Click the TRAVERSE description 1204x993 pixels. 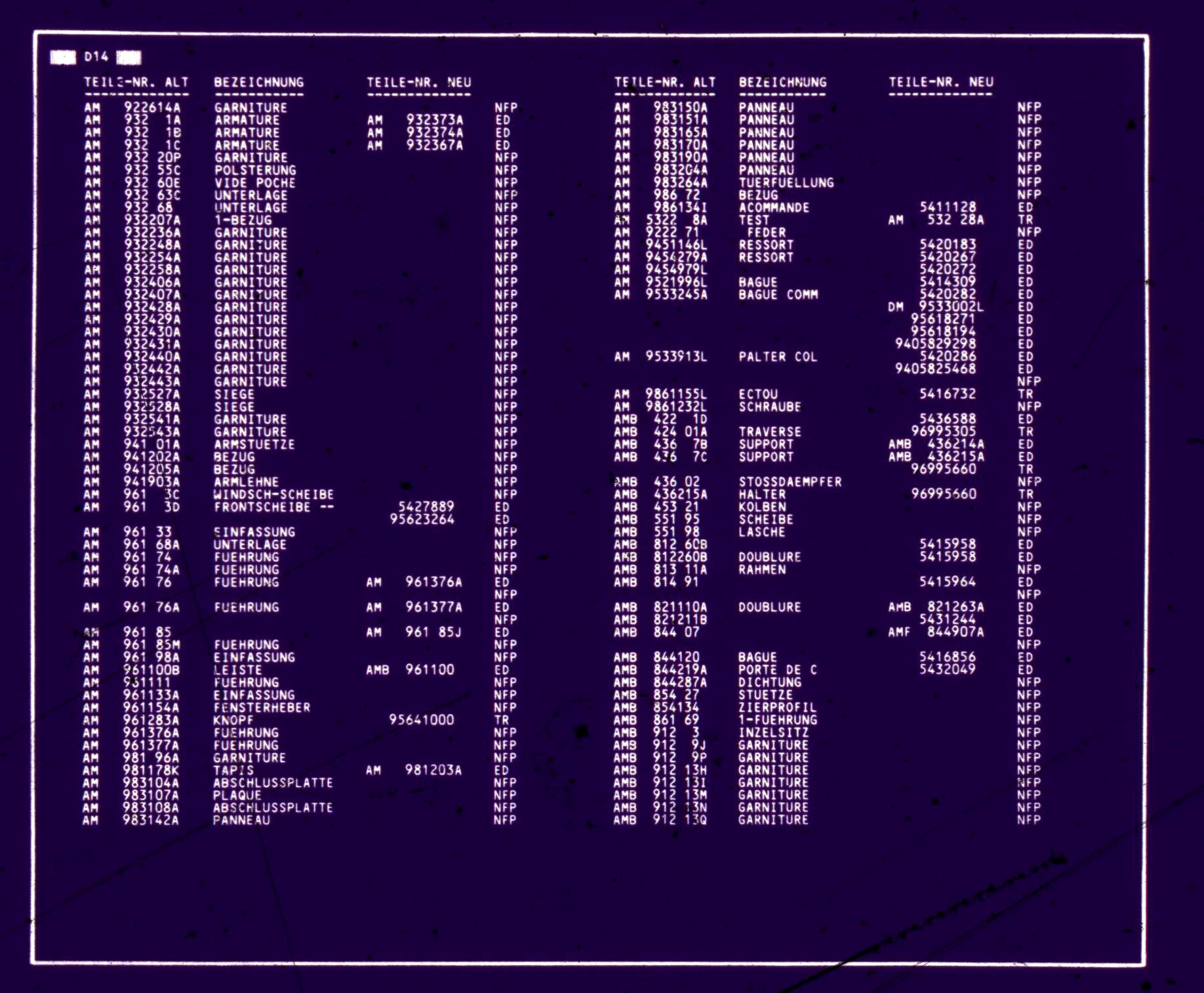(771, 432)
